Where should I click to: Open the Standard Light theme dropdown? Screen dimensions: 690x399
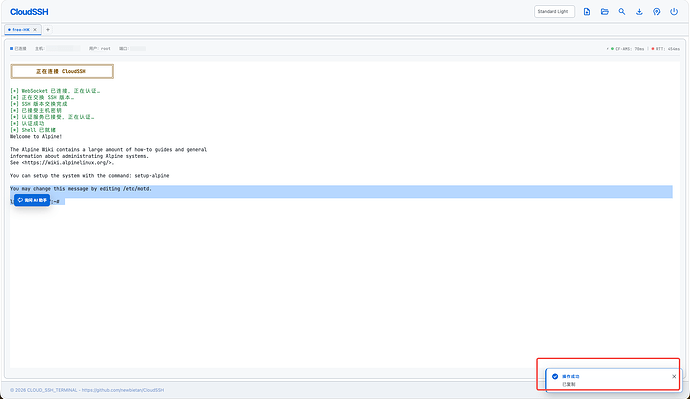(x=554, y=11)
